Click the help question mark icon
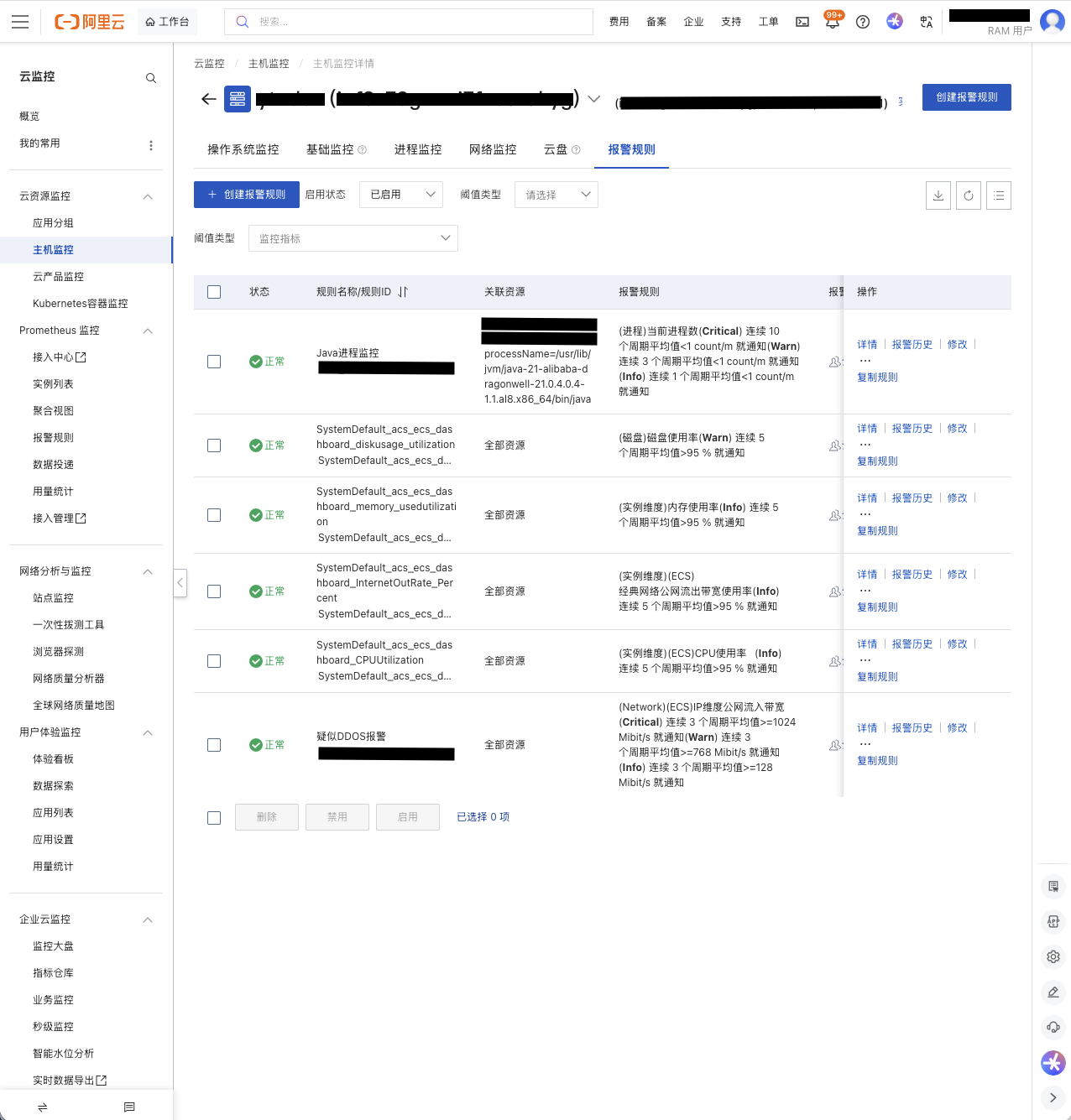This screenshot has height=1120, width=1071. pos(863,22)
